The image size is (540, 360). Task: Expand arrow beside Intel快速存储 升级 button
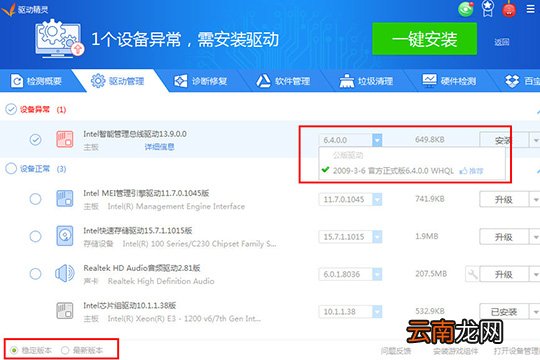tap(535, 237)
